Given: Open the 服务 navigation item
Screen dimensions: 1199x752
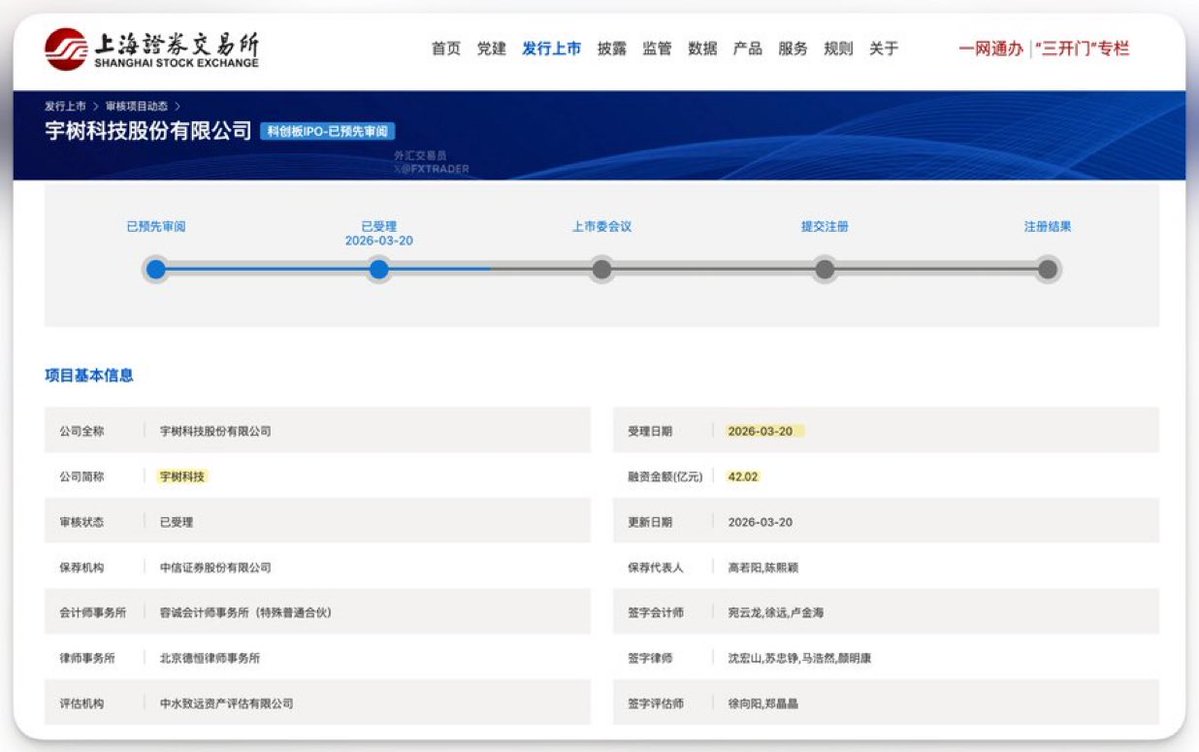Looking at the screenshot, I should [x=792, y=49].
